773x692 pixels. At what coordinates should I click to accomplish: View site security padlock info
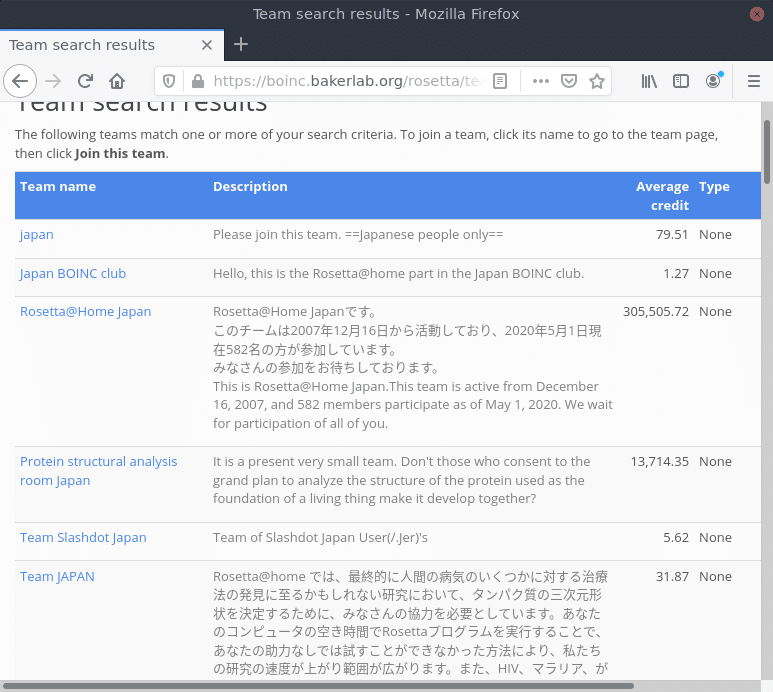pos(198,81)
